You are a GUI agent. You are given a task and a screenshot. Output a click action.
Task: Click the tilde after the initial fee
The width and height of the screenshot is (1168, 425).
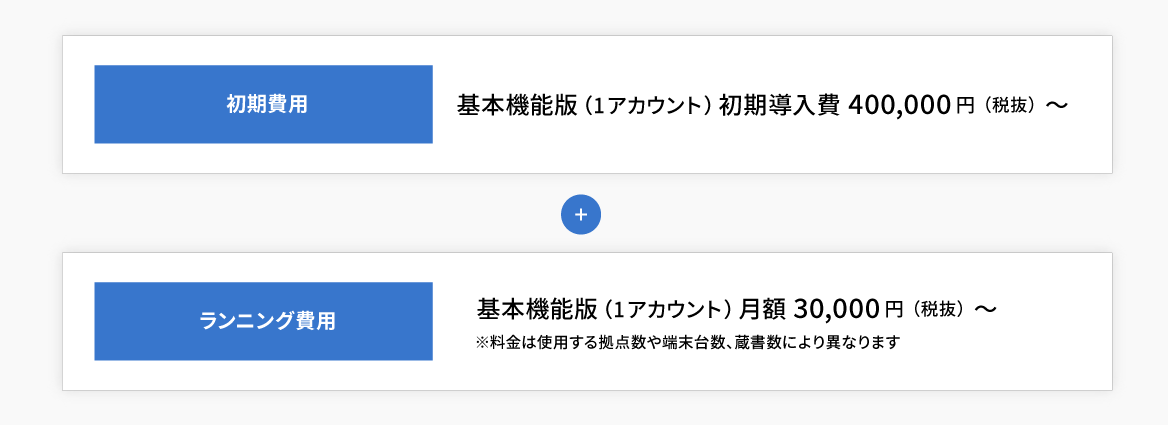click(x=1056, y=105)
